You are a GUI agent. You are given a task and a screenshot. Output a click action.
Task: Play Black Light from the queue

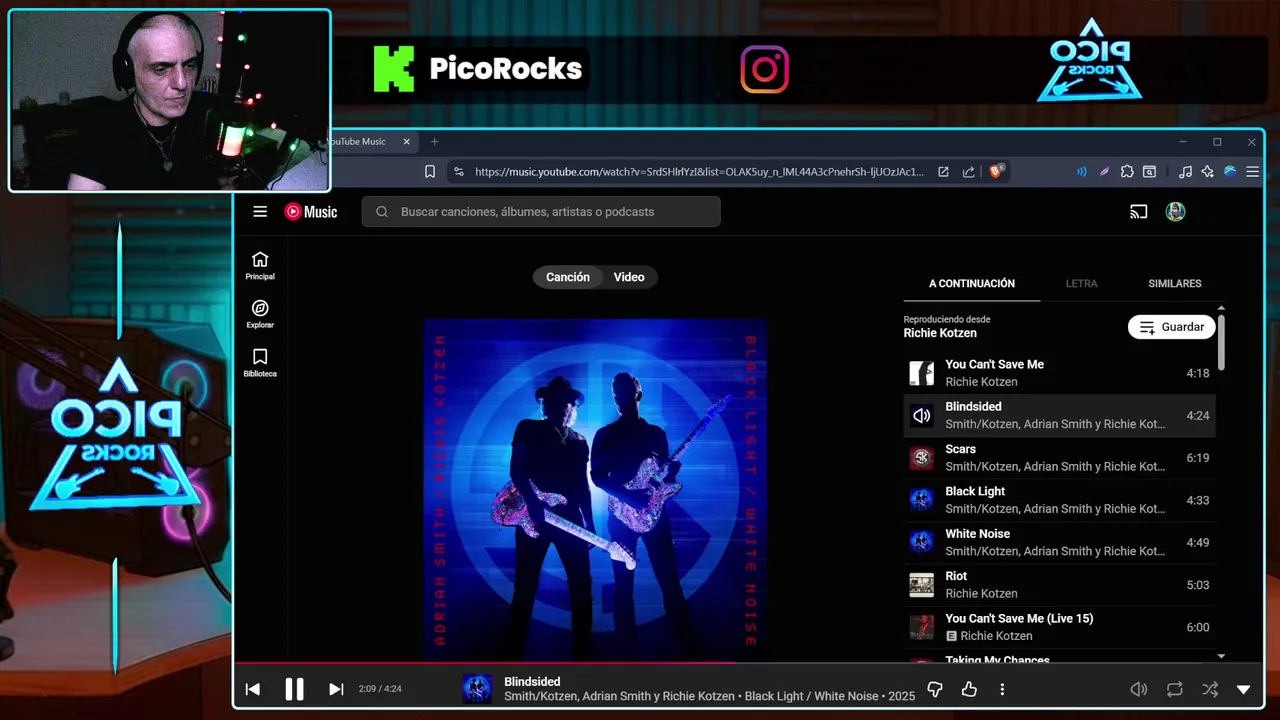click(x=1059, y=500)
